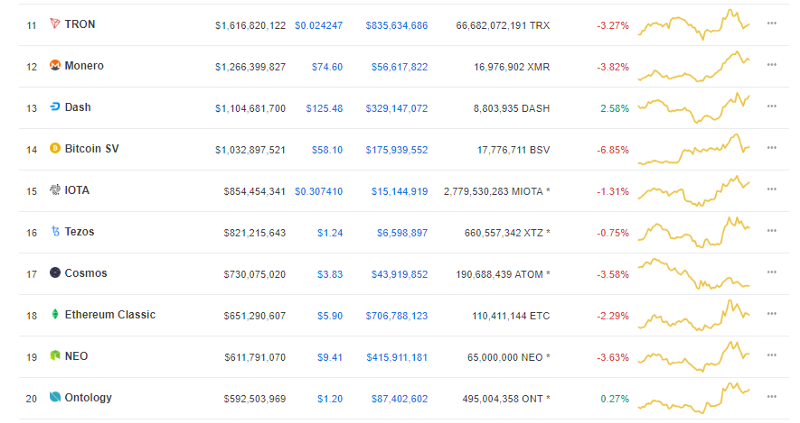Viewport: 800px width, 423px height.
Task: Click the Bitcoin SV coin logo icon
Action: (55, 148)
